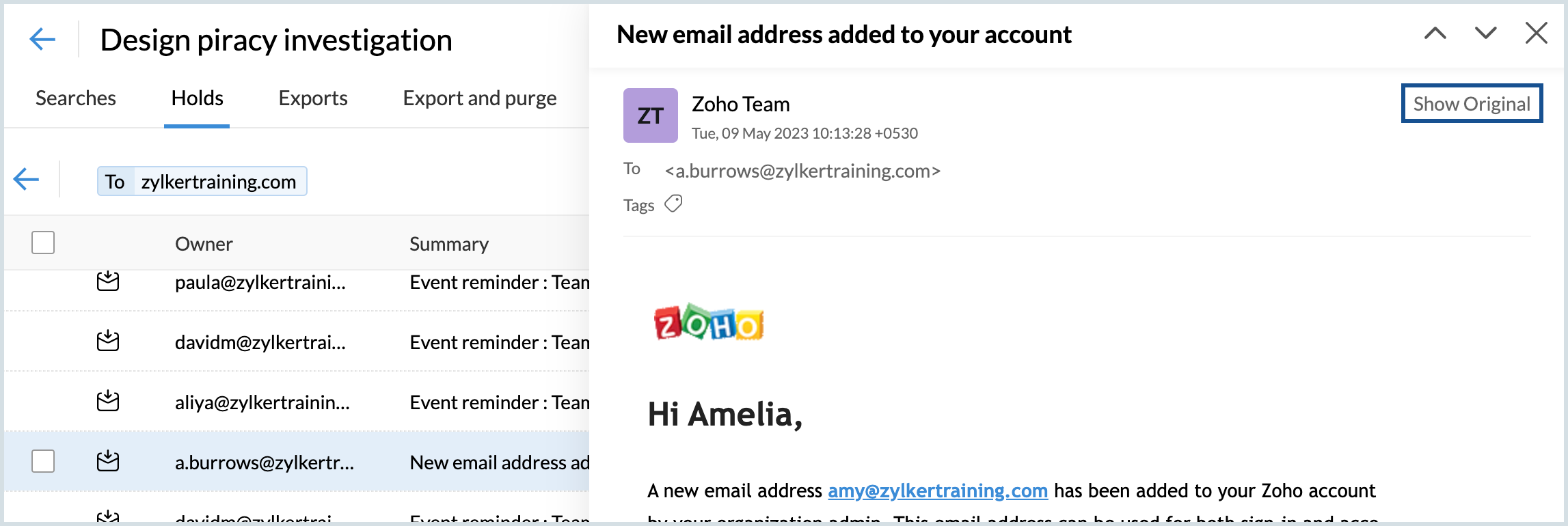Go to next email with down chevron

tap(1485, 33)
